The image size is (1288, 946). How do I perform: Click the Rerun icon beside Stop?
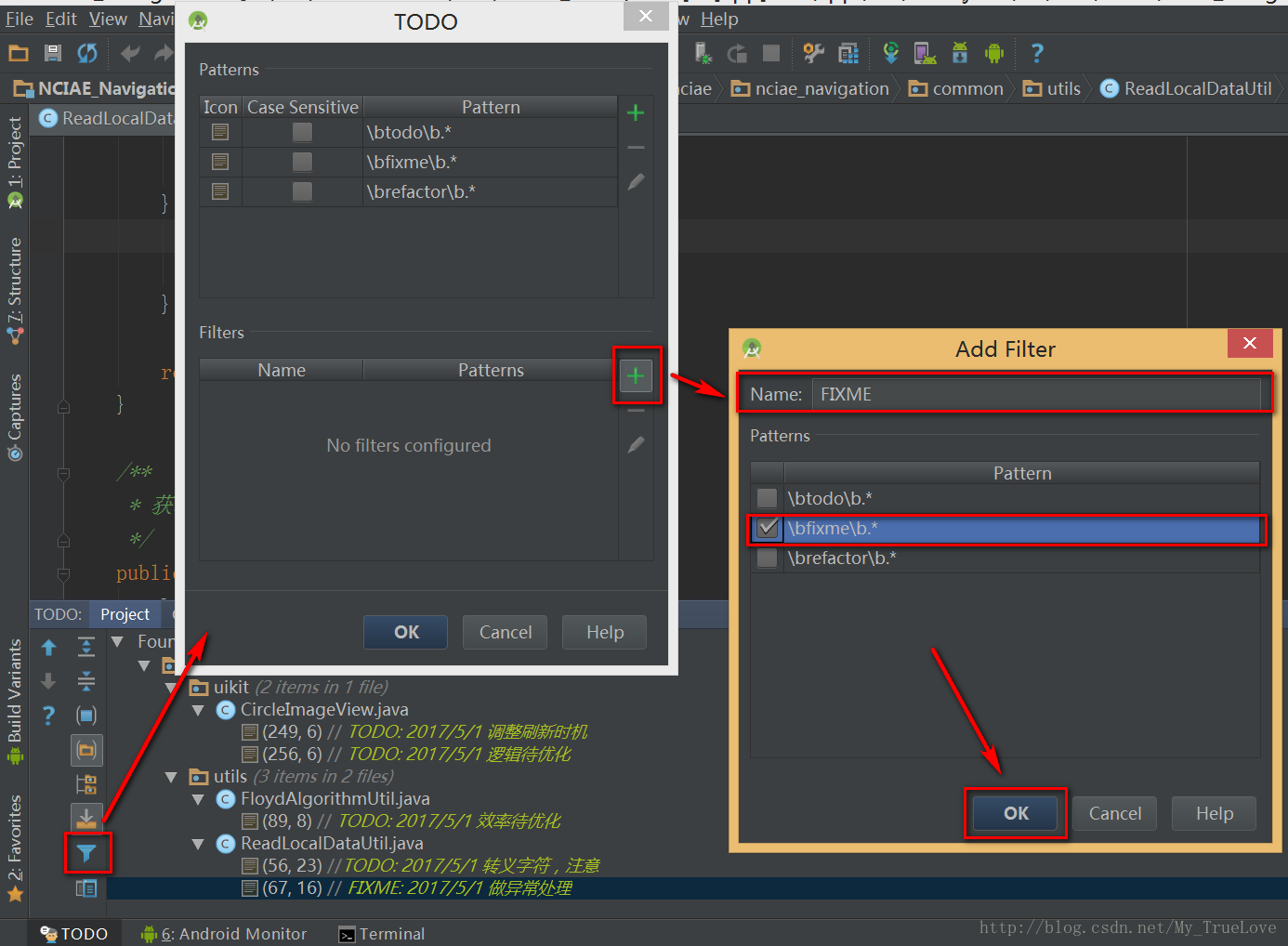[737, 53]
